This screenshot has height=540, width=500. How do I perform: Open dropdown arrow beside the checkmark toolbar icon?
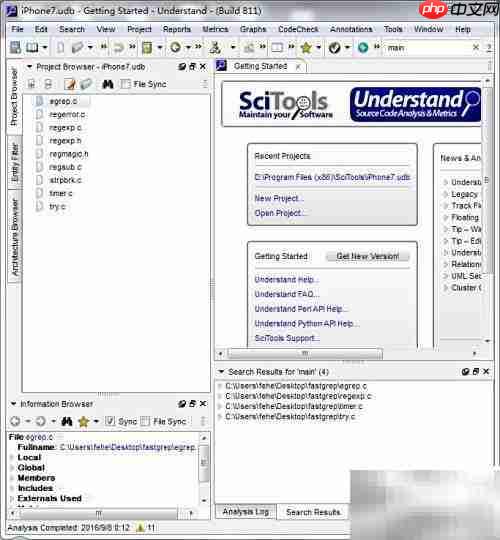(347, 48)
